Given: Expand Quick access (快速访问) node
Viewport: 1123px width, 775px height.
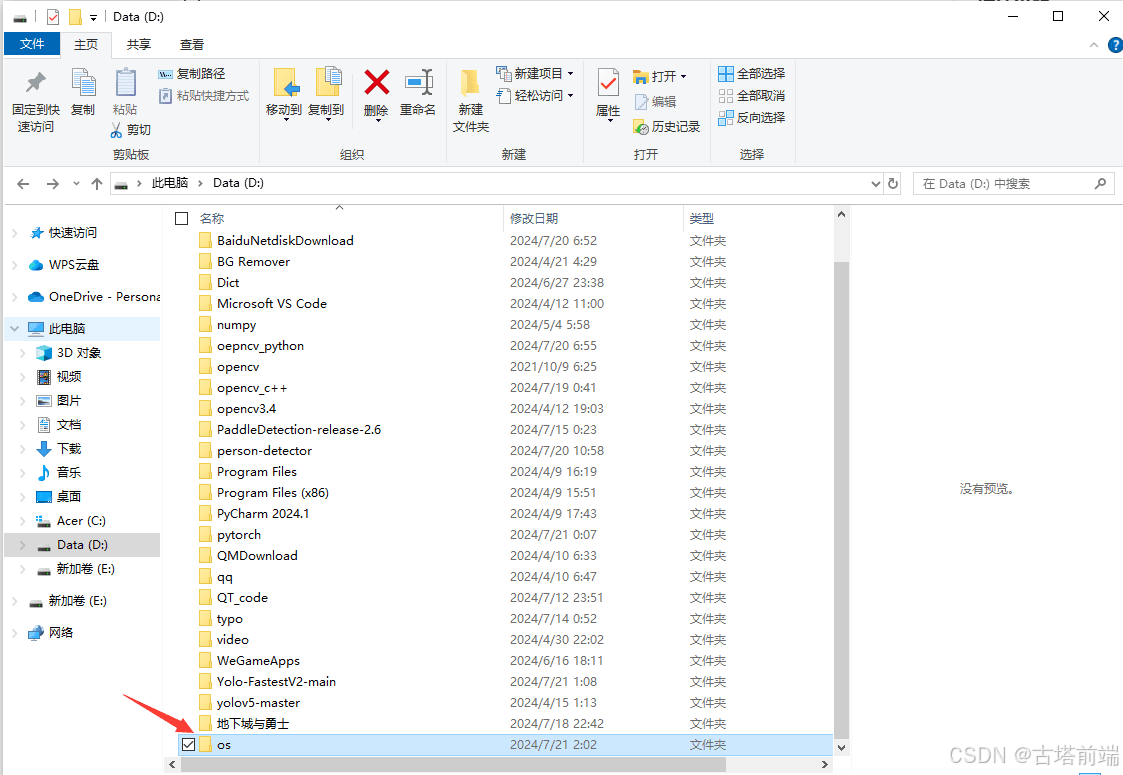Looking at the screenshot, I should coord(14,233).
